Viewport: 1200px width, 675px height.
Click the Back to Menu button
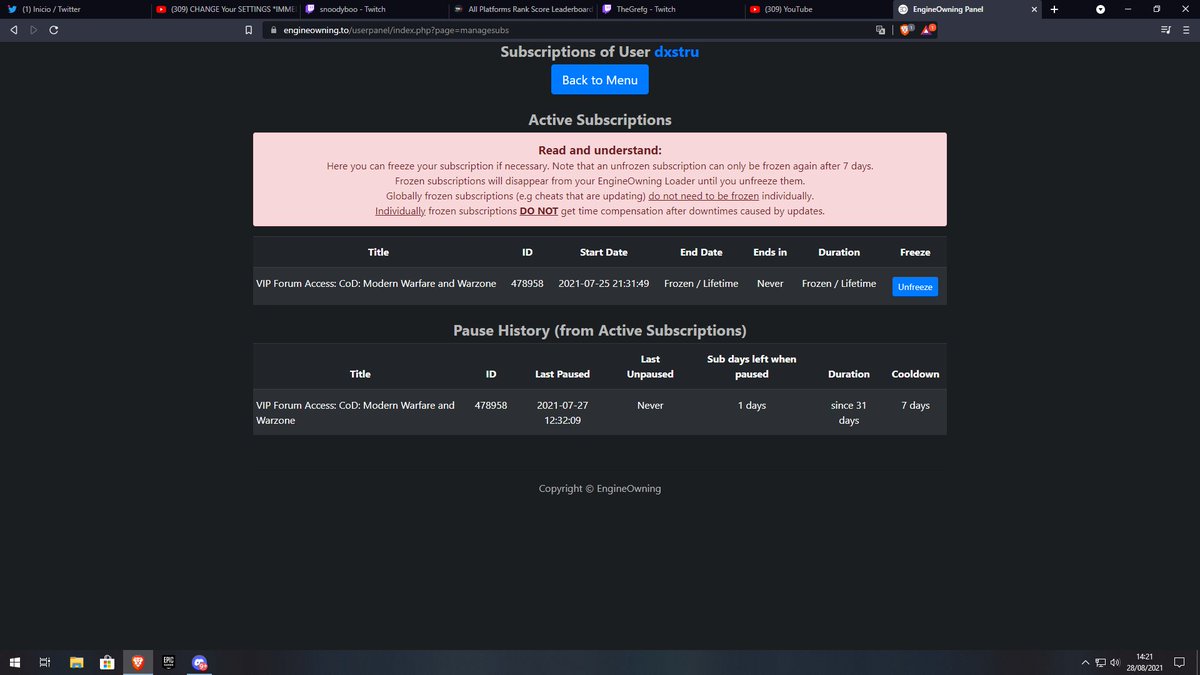600,80
